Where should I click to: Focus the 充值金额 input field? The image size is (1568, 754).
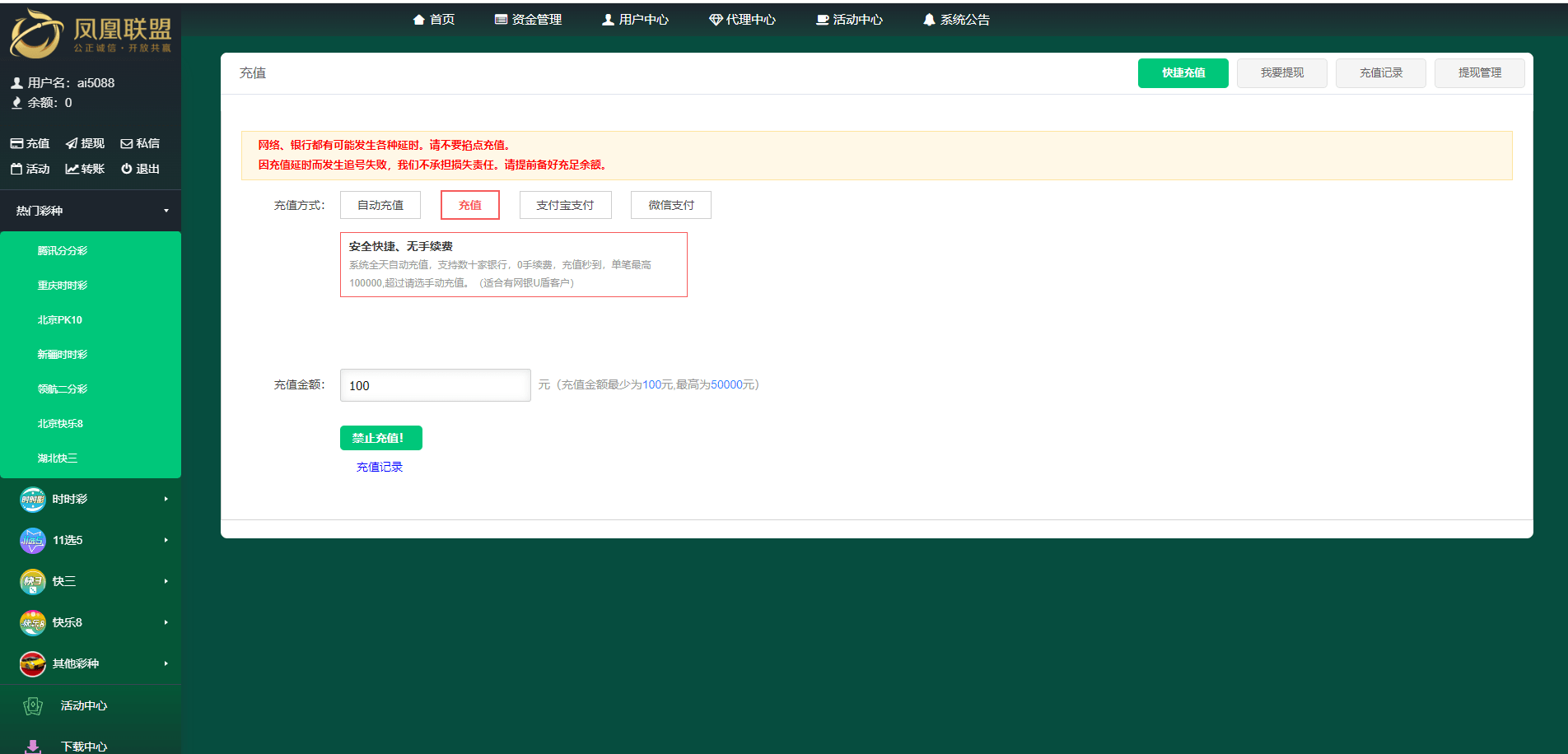[436, 385]
